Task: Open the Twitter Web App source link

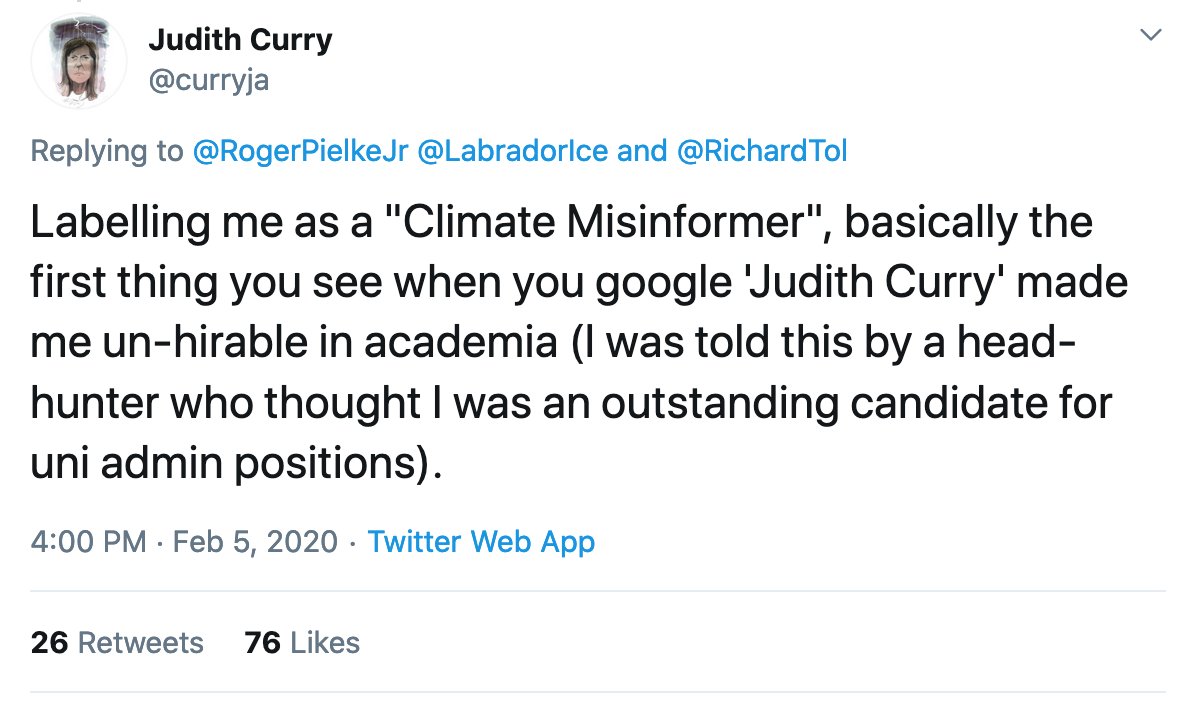Action: 481,542
